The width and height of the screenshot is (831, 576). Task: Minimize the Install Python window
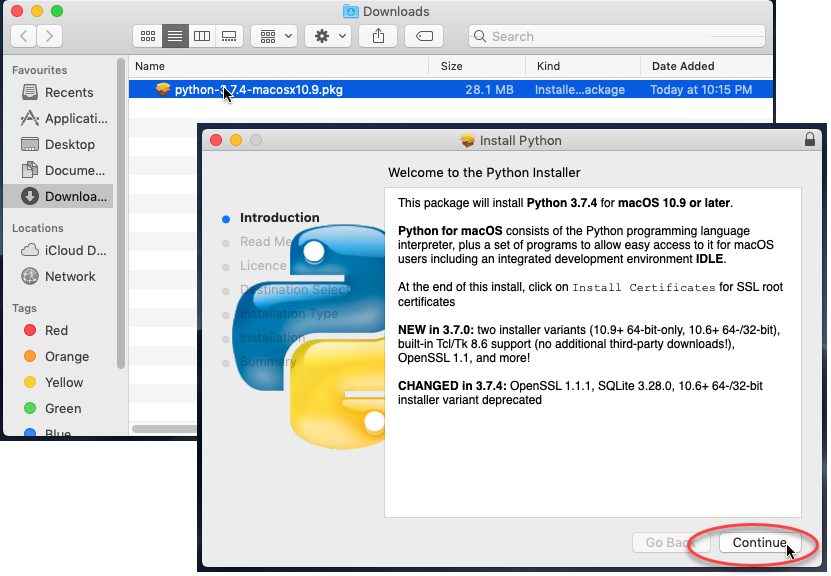[x=236, y=140]
